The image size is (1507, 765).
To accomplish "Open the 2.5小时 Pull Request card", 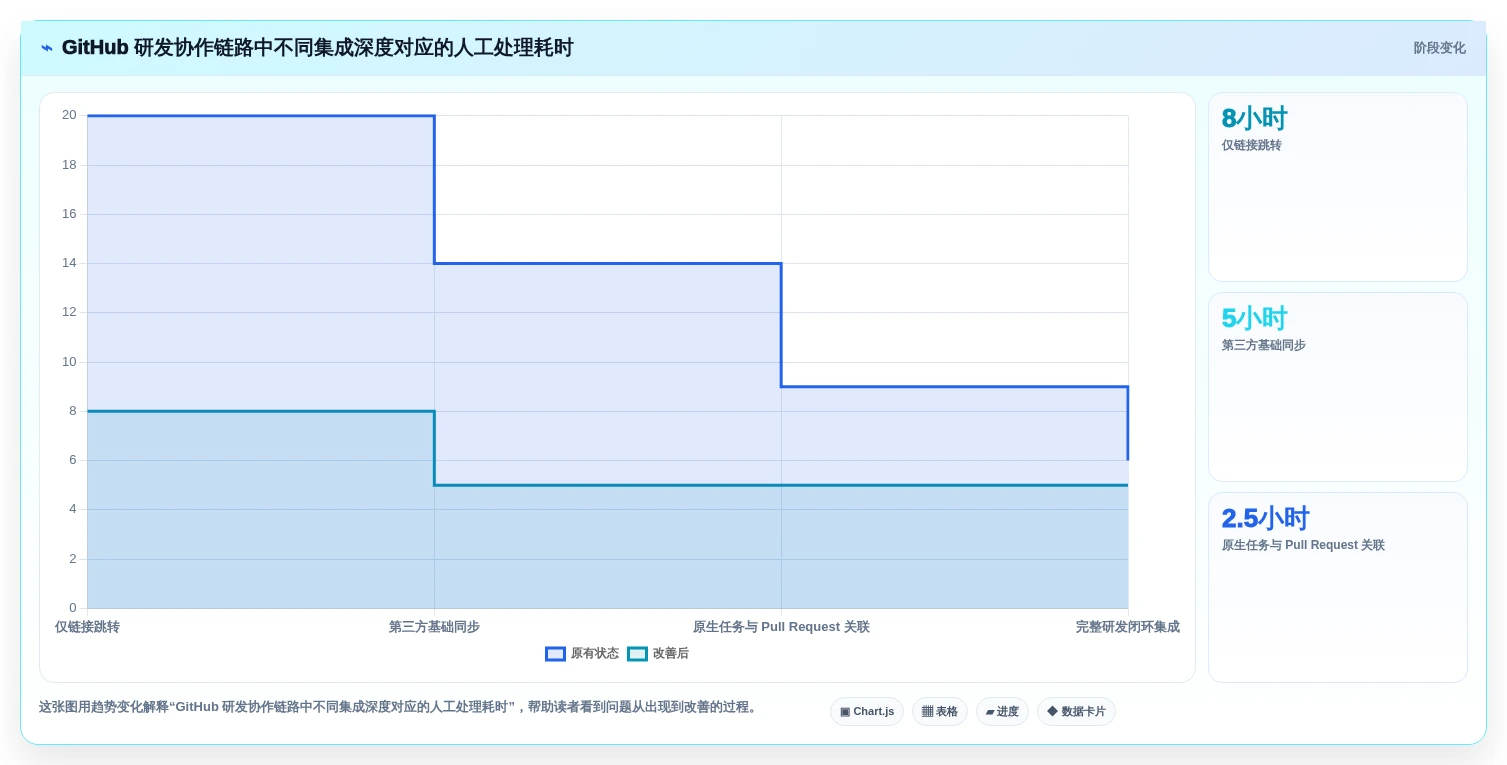I will [1338, 587].
